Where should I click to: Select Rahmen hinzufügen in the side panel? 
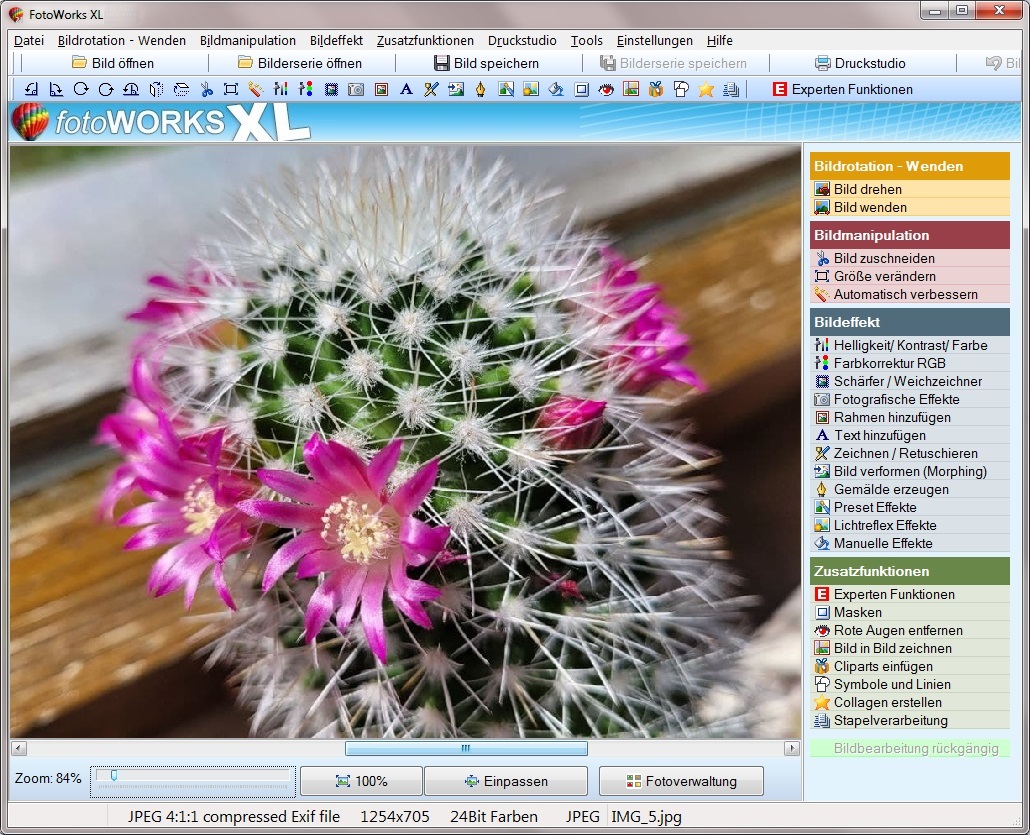point(910,417)
